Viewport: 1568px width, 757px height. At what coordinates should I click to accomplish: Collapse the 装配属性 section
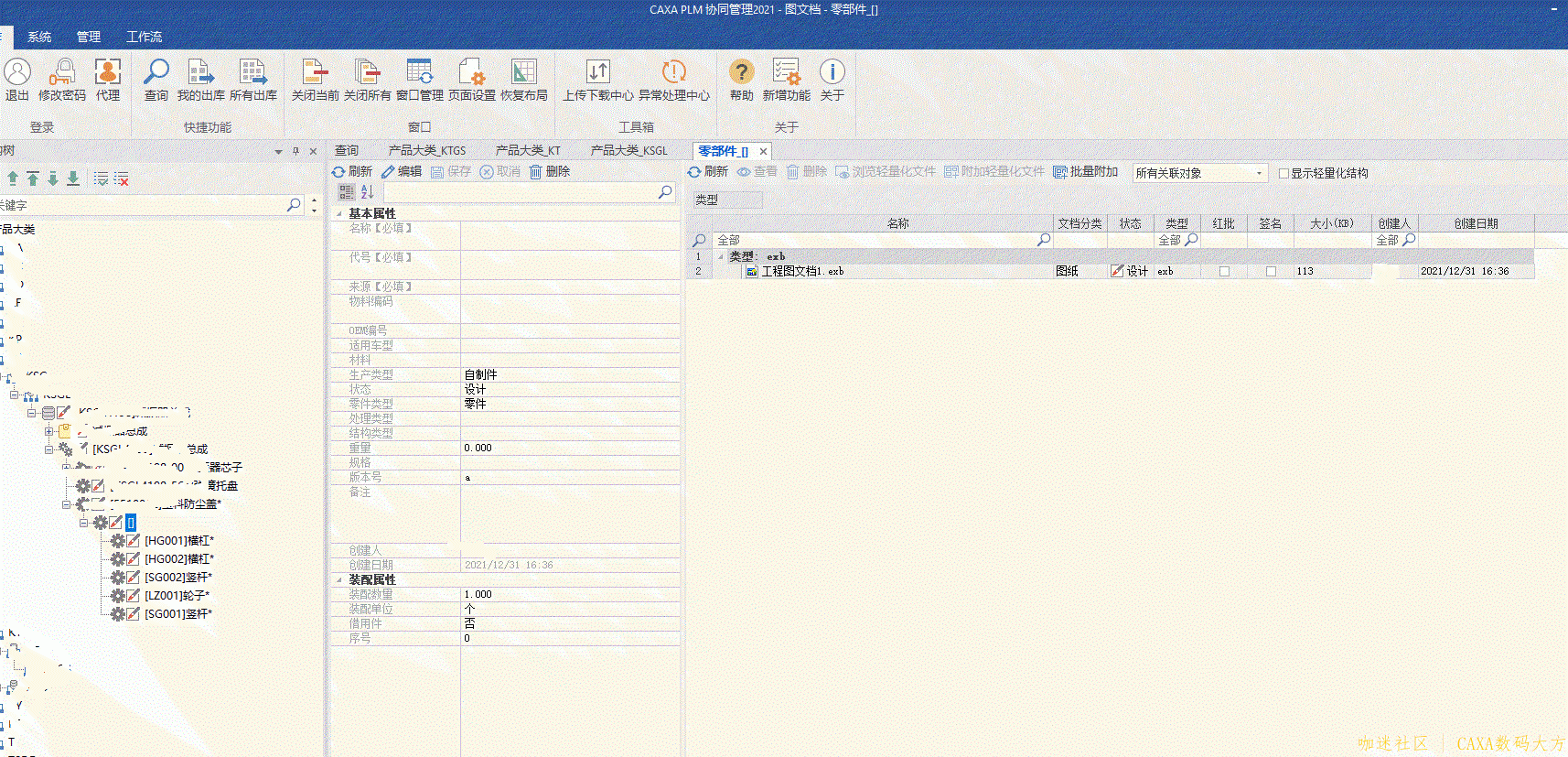(339, 579)
